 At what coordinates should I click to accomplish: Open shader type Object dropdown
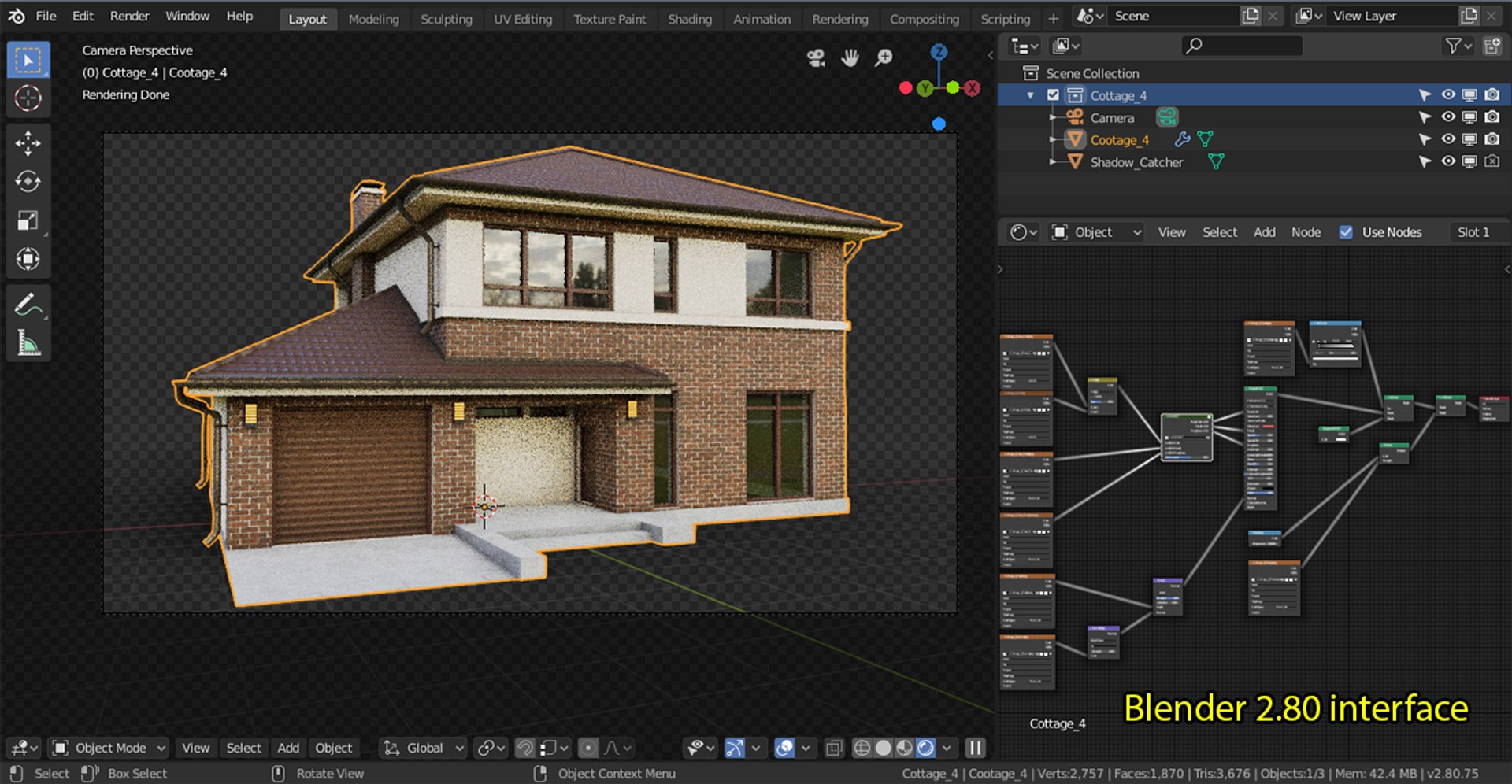tap(1096, 232)
